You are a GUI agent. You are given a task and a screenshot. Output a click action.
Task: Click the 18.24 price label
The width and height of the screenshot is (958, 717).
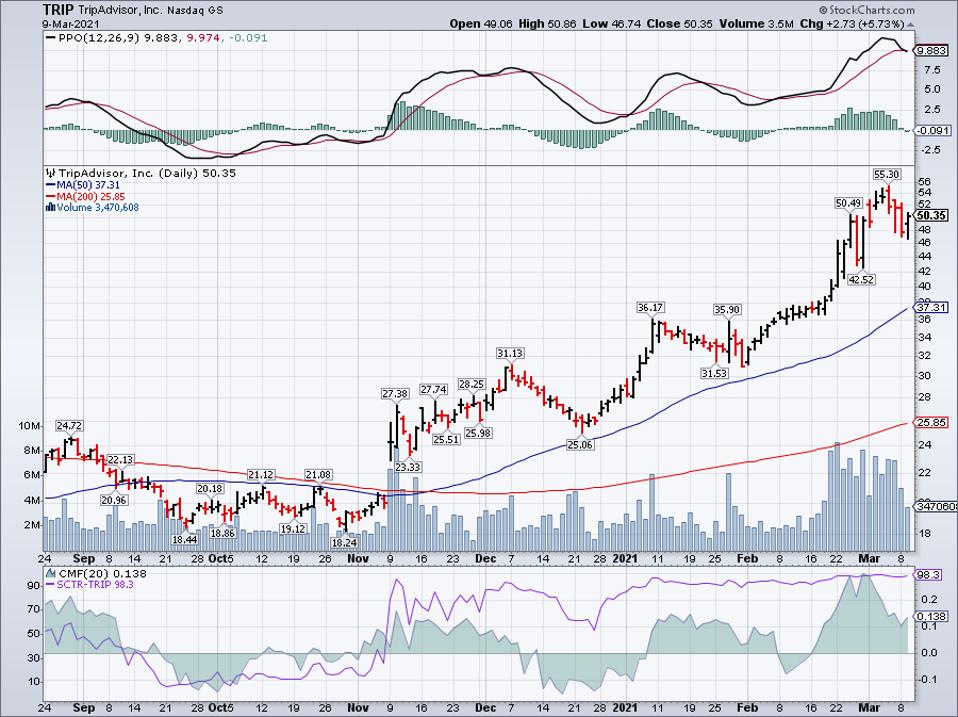pos(344,542)
